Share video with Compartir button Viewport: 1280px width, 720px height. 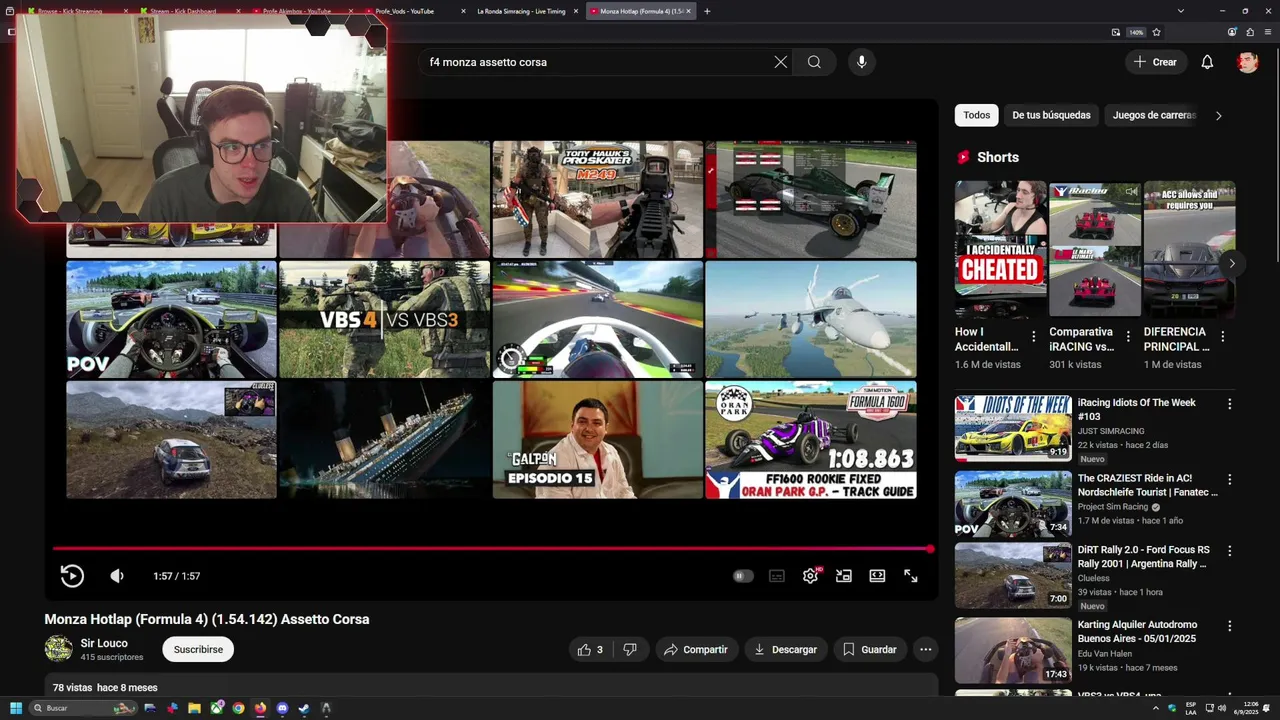click(696, 650)
